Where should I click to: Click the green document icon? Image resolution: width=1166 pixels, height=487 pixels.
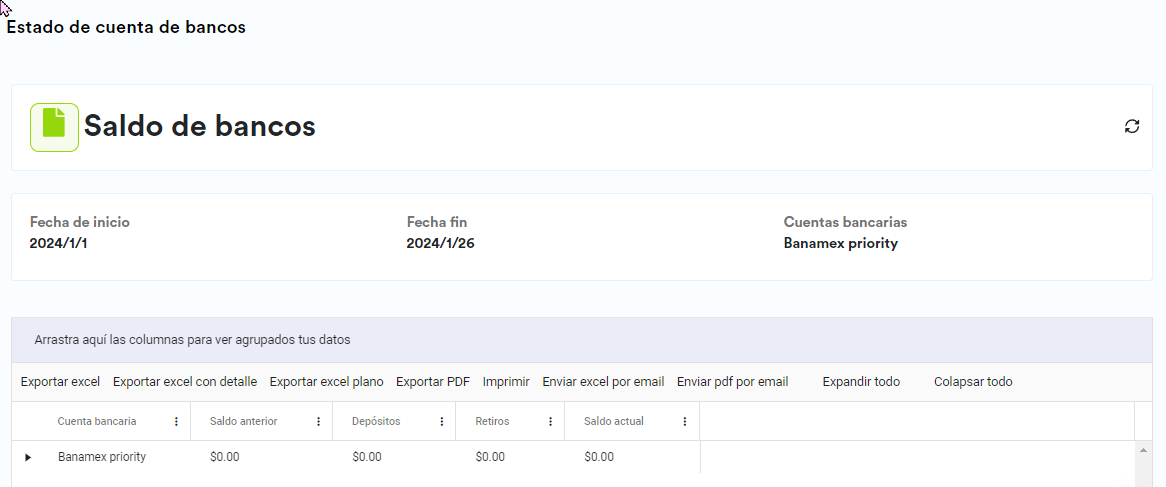pyautogui.click(x=54, y=127)
